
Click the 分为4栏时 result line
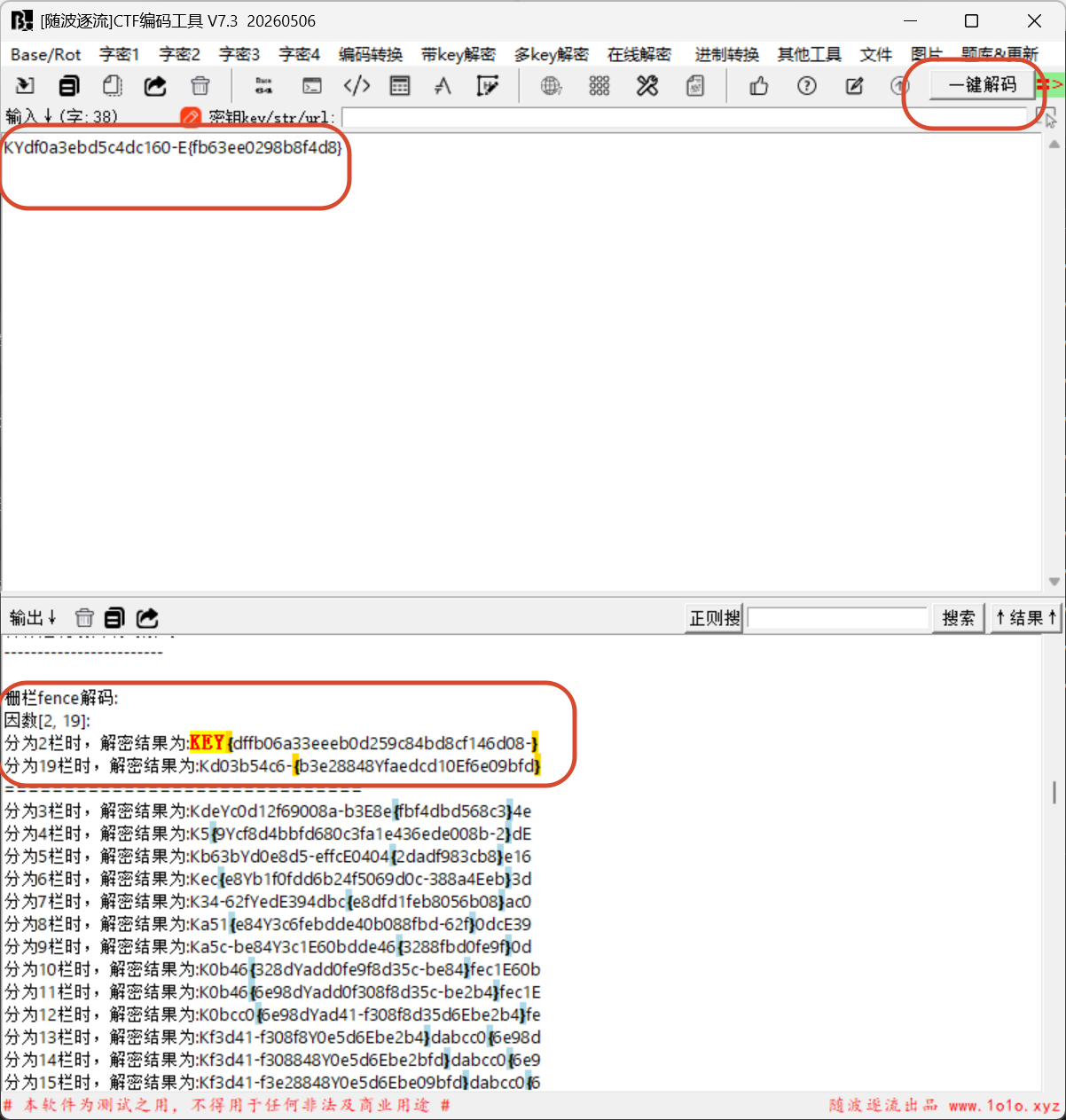tap(268, 834)
